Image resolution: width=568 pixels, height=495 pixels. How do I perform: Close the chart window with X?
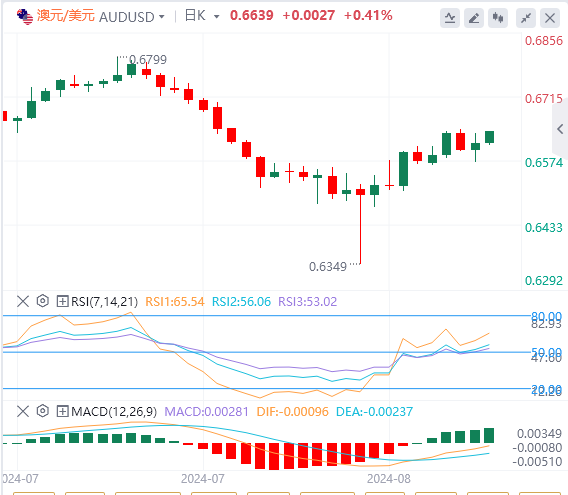[x=550, y=18]
